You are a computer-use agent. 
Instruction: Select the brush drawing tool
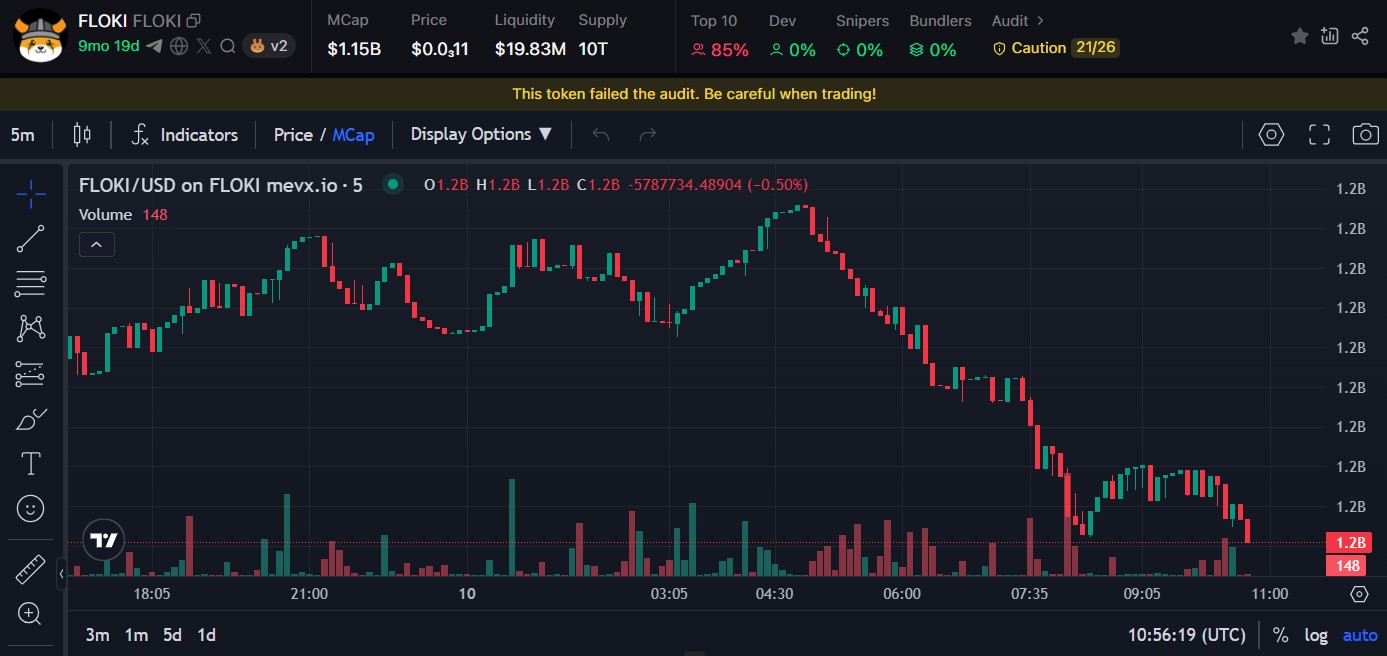31,419
